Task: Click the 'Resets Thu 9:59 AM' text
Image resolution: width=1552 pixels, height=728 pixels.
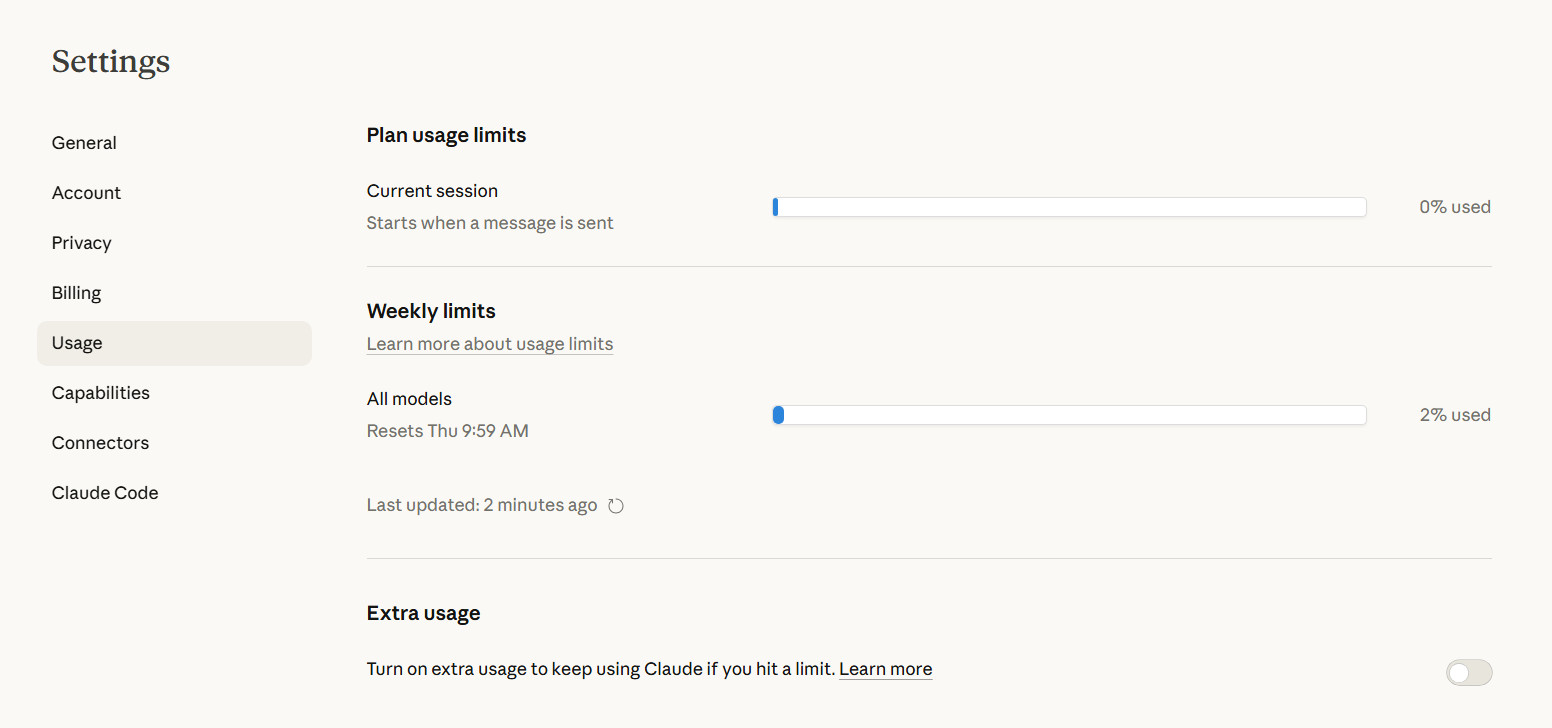Action: click(447, 431)
